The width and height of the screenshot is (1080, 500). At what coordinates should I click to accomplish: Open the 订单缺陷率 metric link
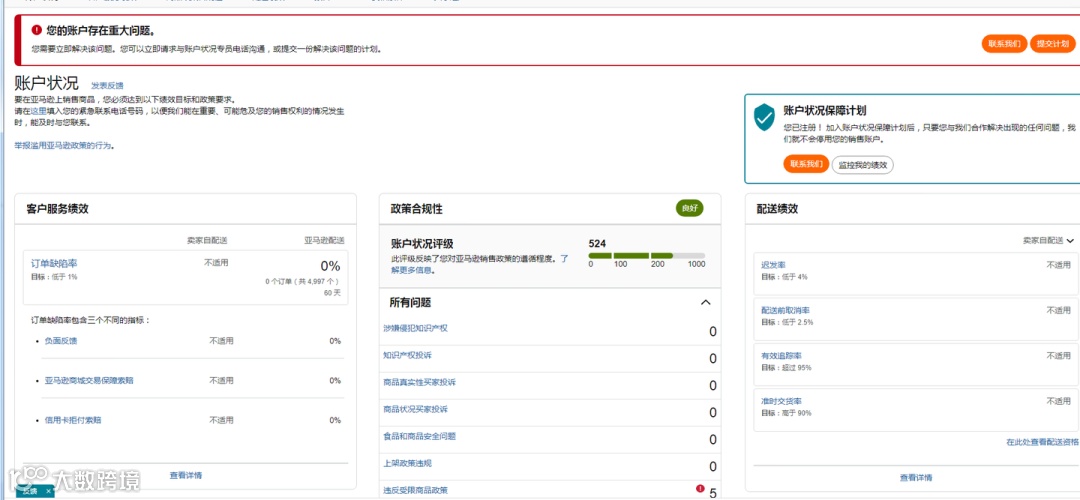pyautogui.click(x=54, y=263)
